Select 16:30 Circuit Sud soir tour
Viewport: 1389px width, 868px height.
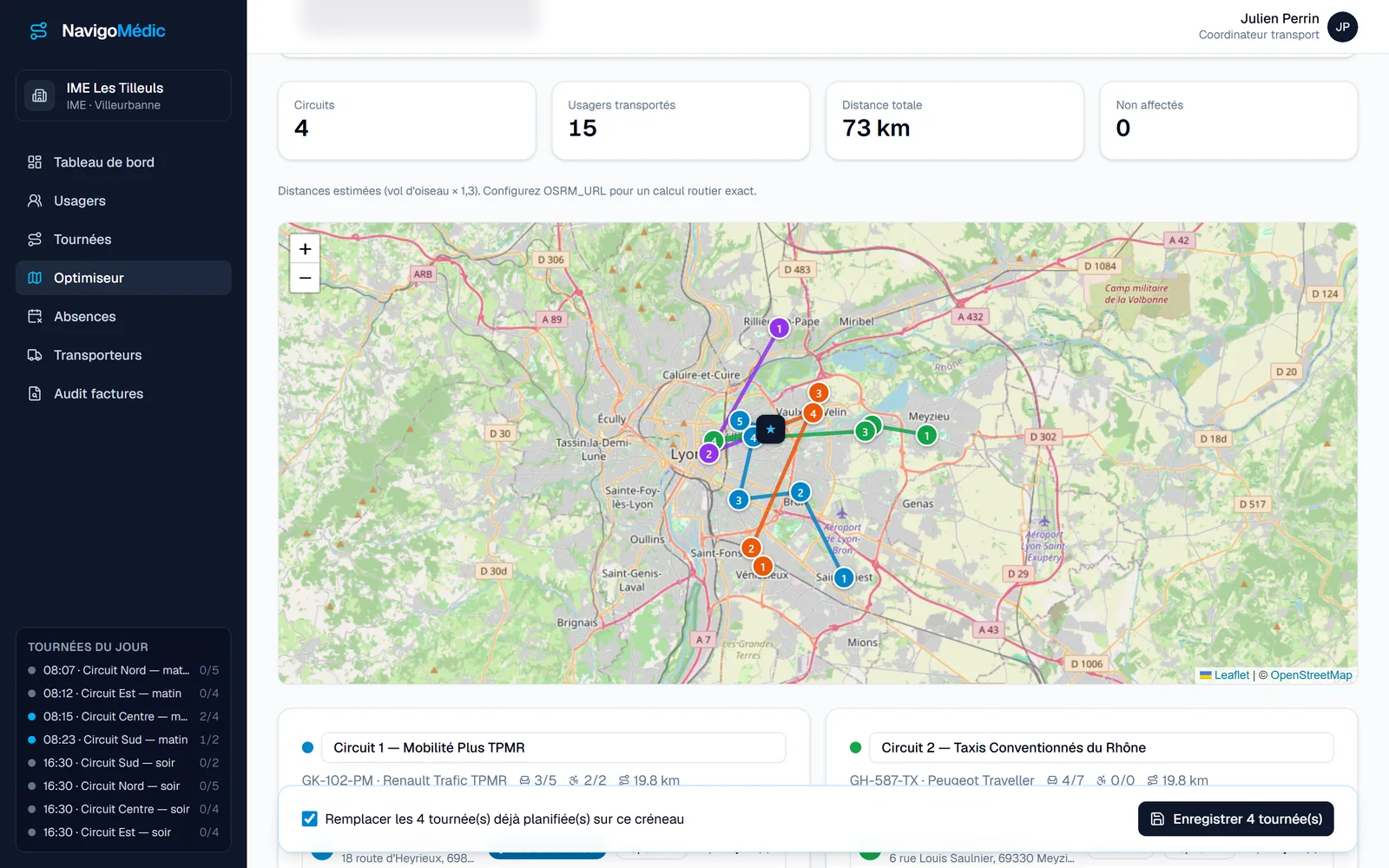[x=123, y=763]
